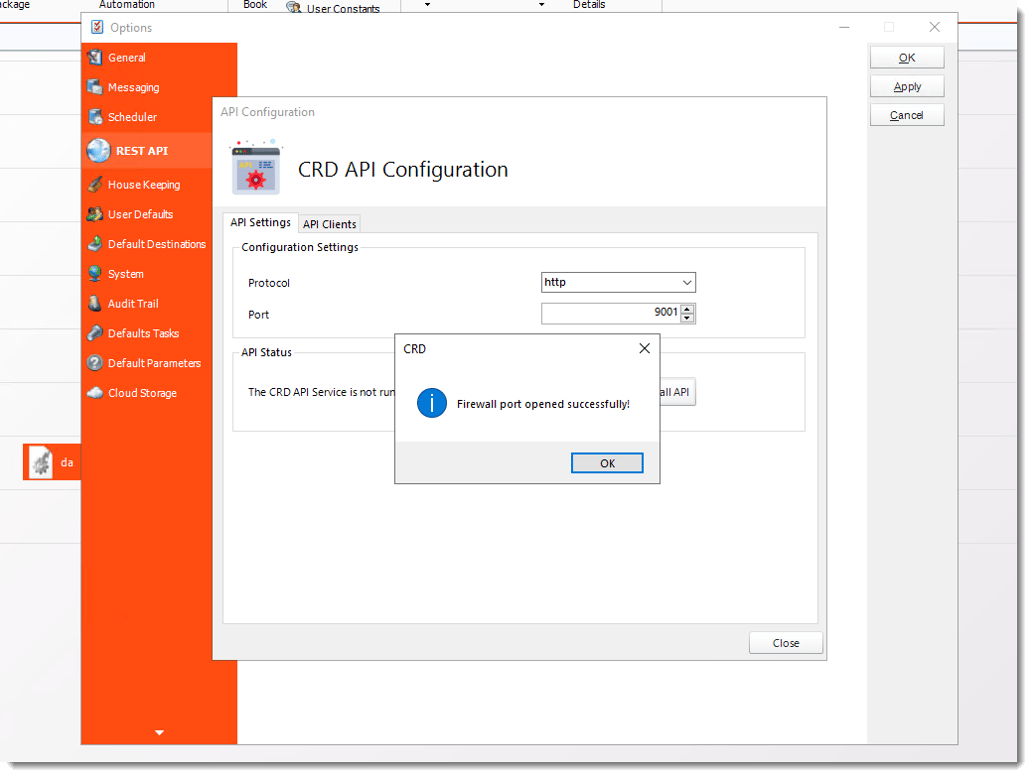Select the REST API section icon

click(x=99, y=150)
